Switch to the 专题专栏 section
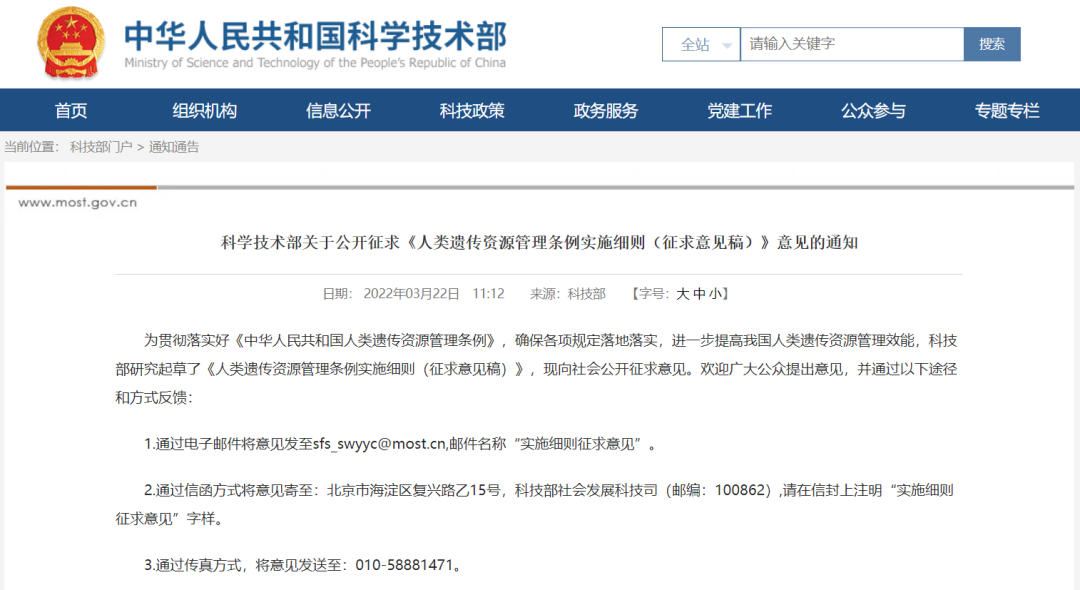Viewport: 1080px width, 590px height. [x=1007, y=111]
